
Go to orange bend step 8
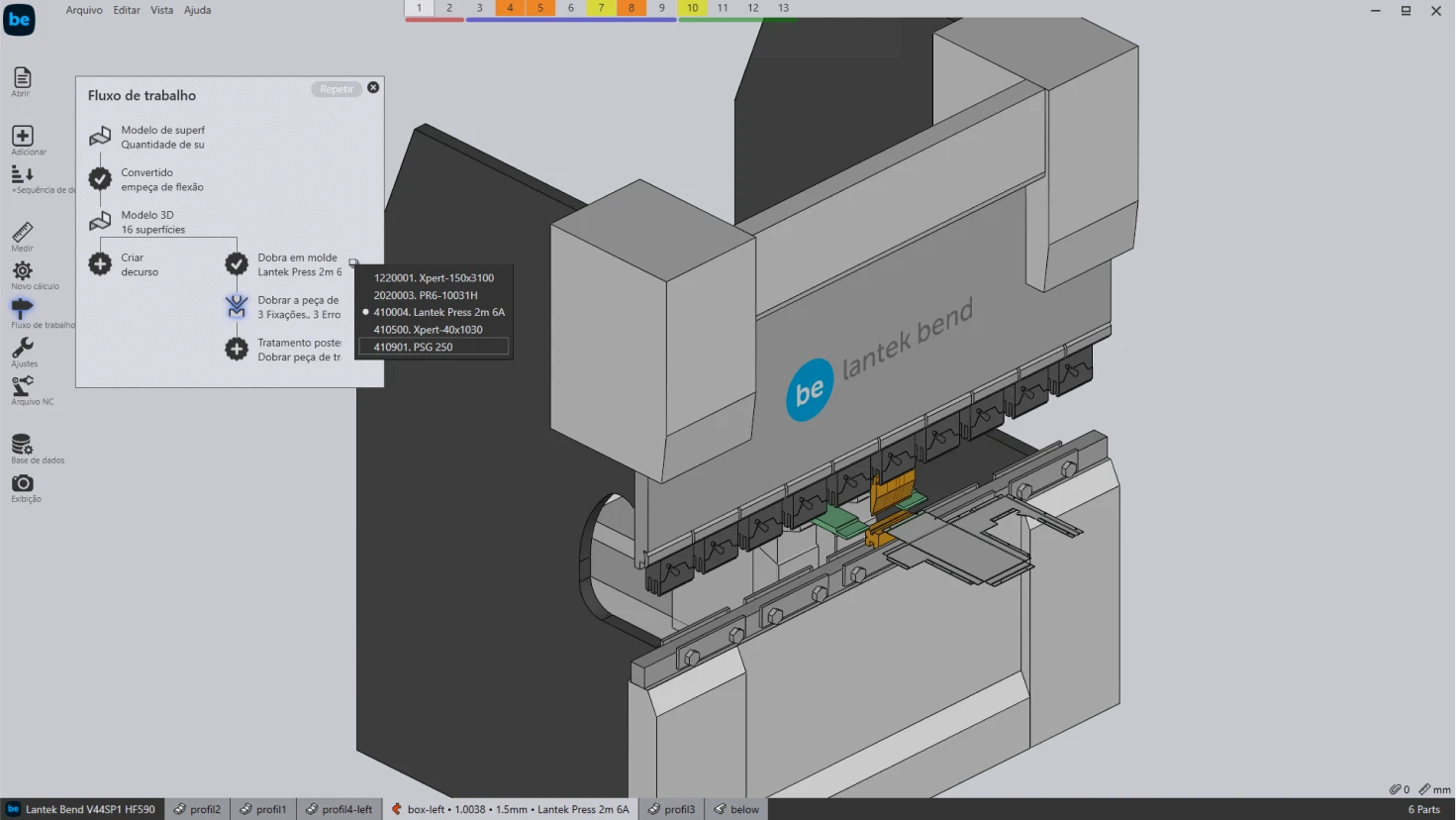coord(631,8)
